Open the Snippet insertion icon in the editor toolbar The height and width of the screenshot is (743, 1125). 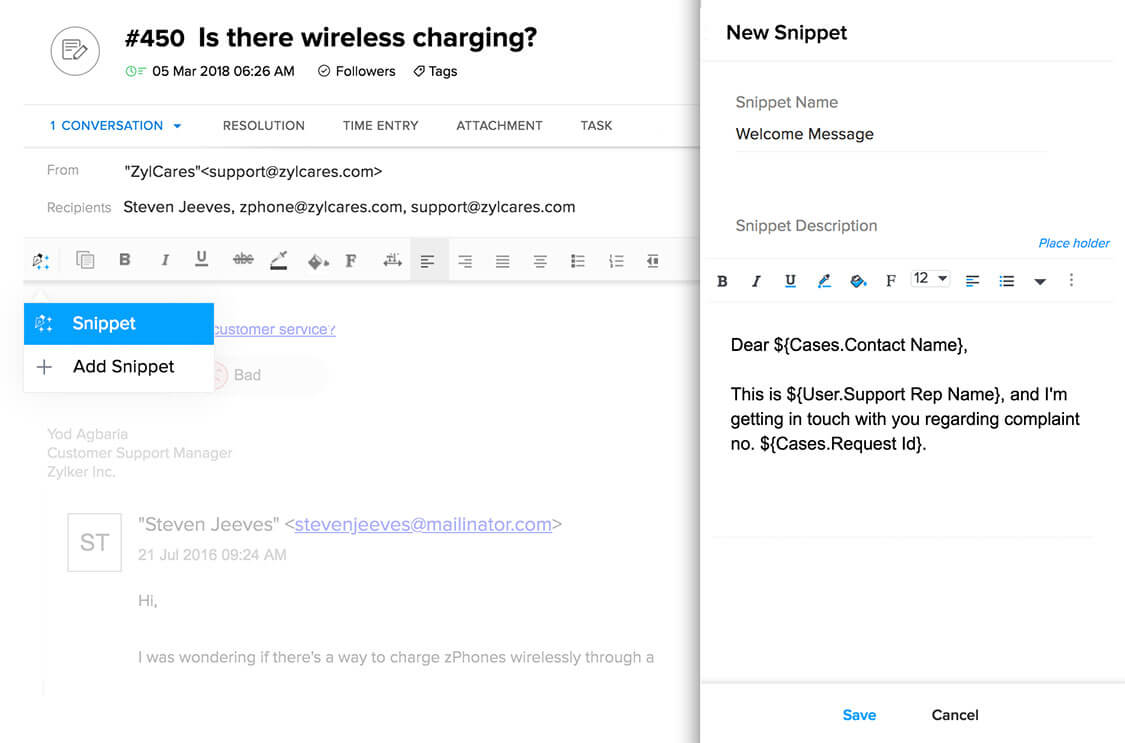coord(40,259)
